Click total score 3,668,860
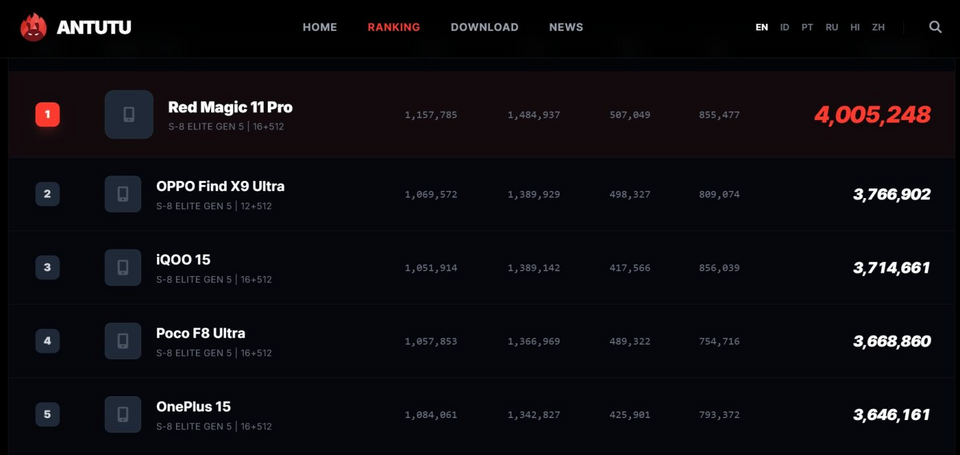The image size is (960, 455). pos(891,341)
